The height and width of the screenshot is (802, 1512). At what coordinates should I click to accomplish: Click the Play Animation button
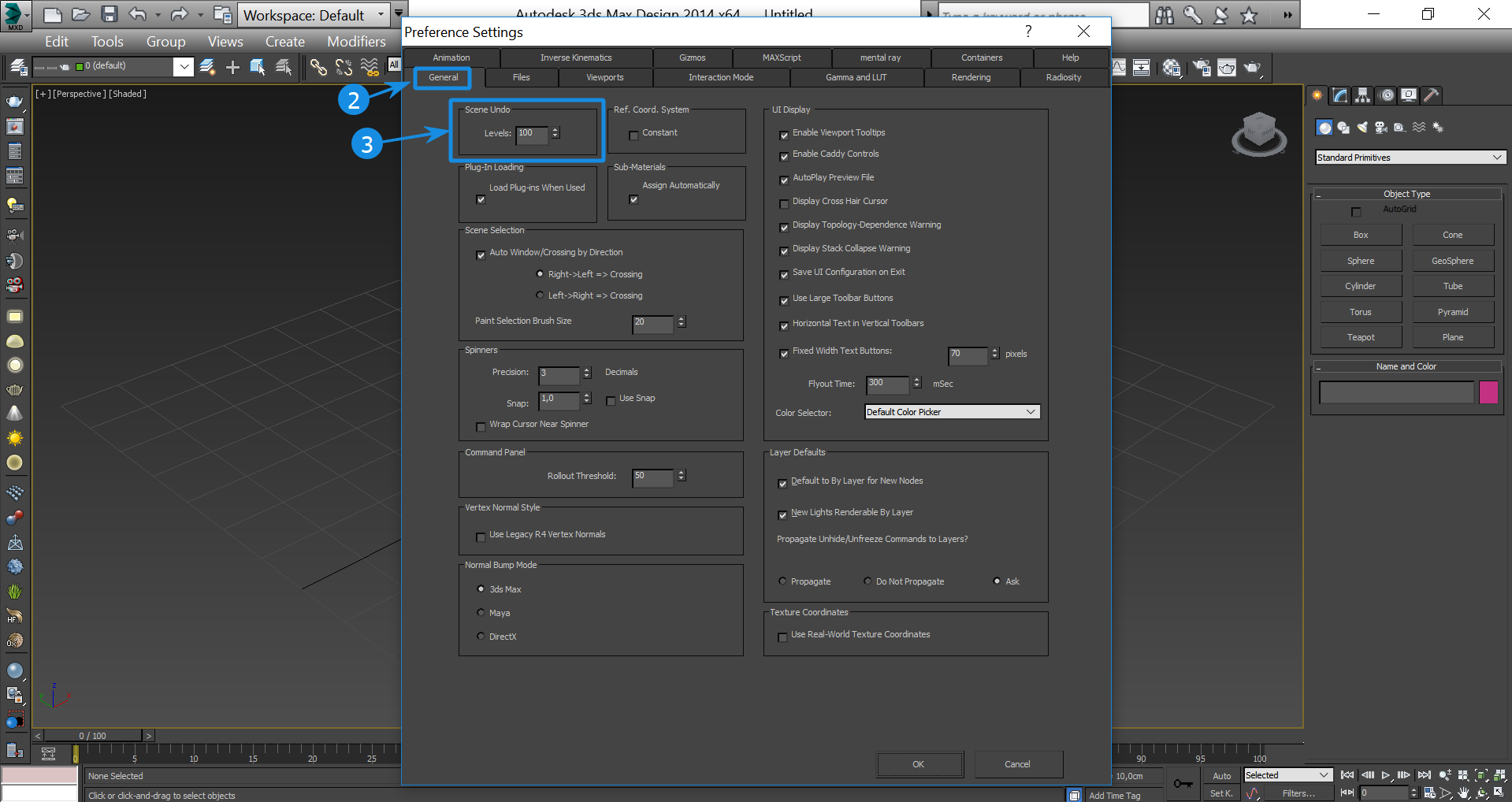[x=1386, y=775]
